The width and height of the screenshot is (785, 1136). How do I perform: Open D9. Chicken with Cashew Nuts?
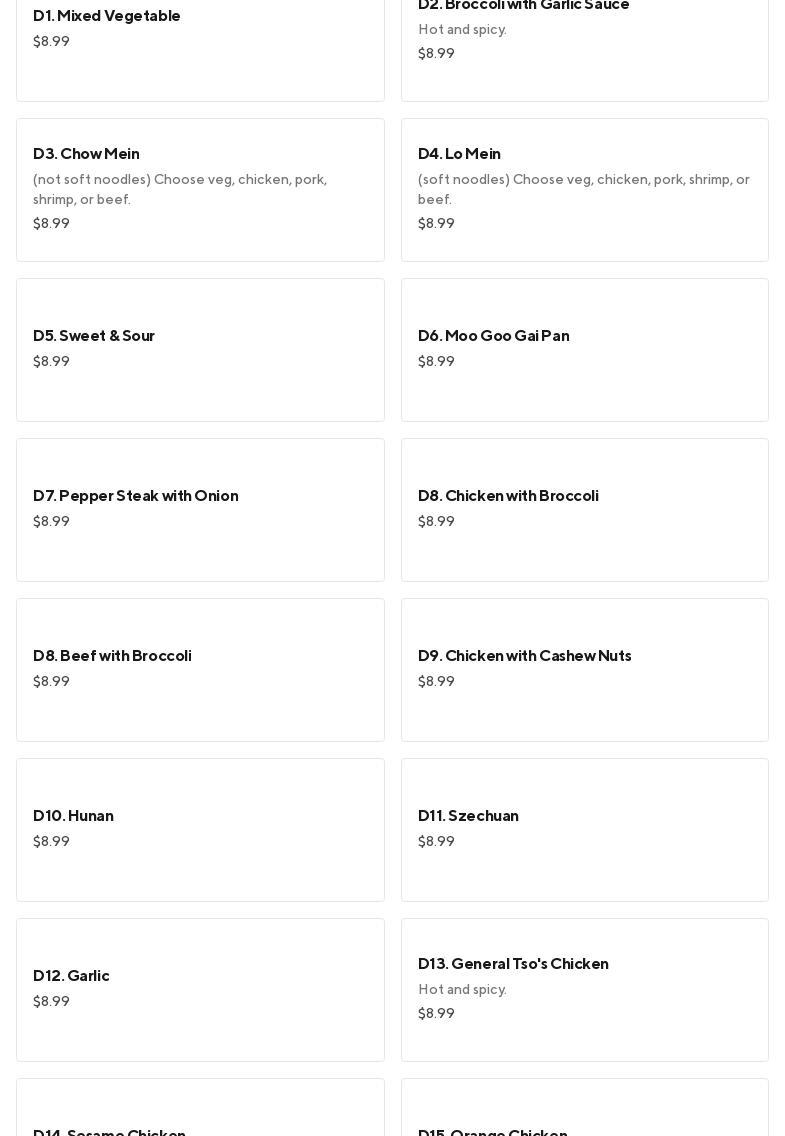[584, 669]
